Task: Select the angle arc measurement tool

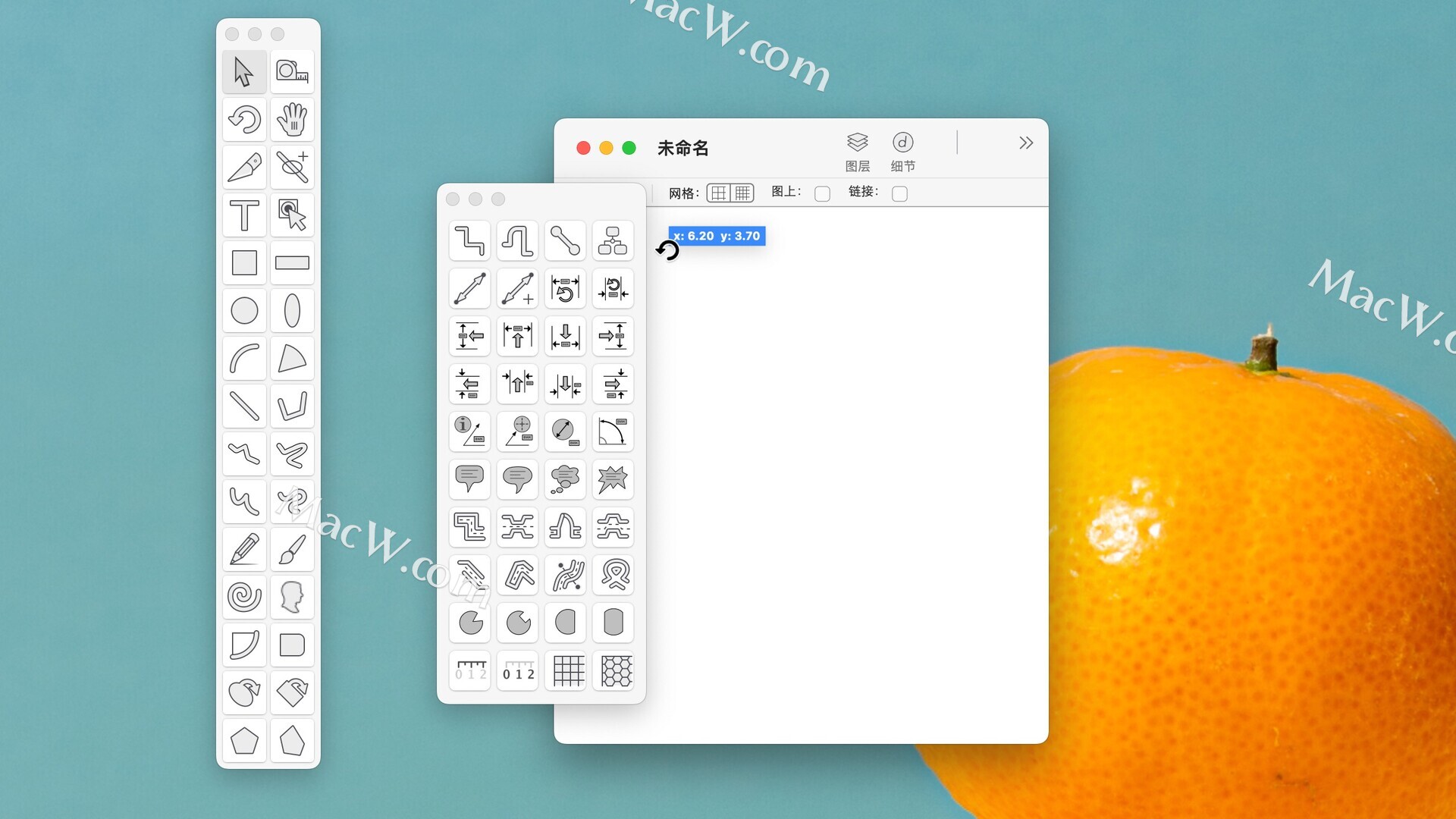Action: click(613, 431)
